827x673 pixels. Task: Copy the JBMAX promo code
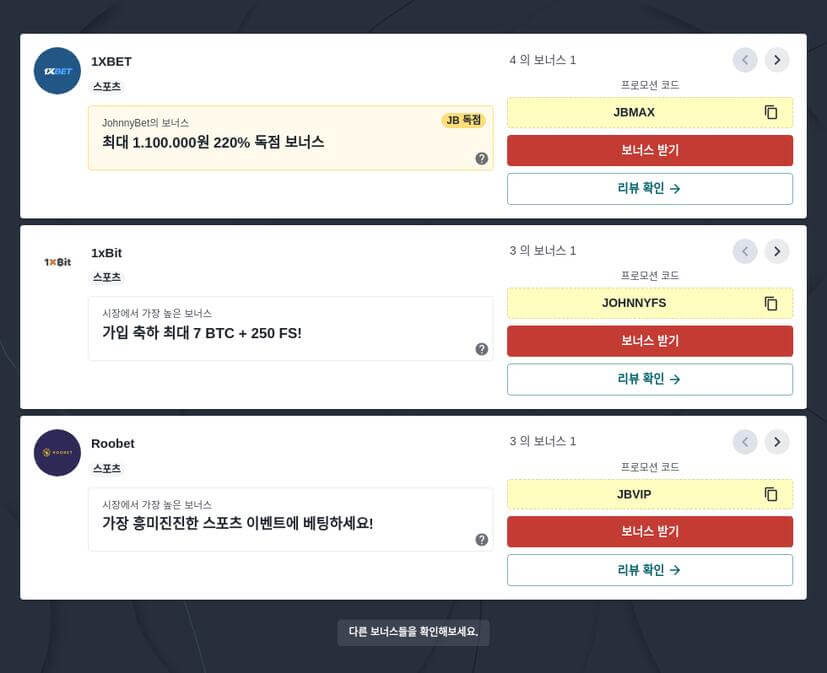click(x=771, y=112)
